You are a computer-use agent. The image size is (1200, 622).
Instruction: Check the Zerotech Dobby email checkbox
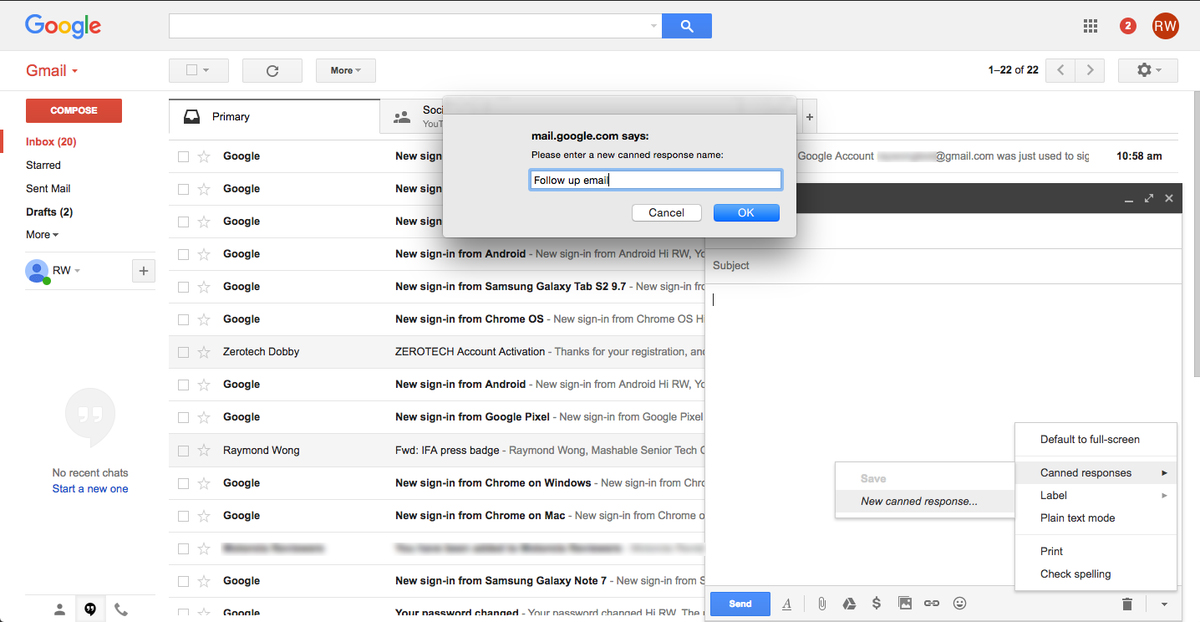pos(183,352)
